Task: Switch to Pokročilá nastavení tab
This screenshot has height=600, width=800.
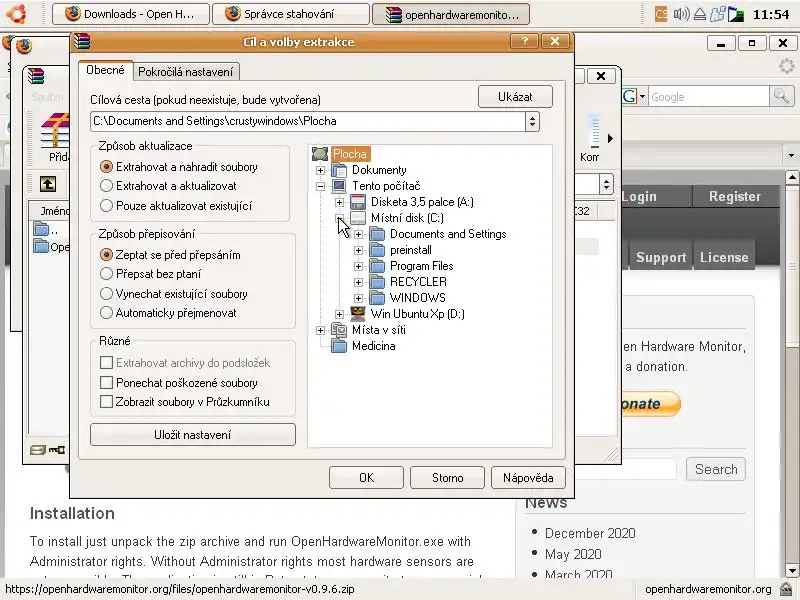Action: 186,72
